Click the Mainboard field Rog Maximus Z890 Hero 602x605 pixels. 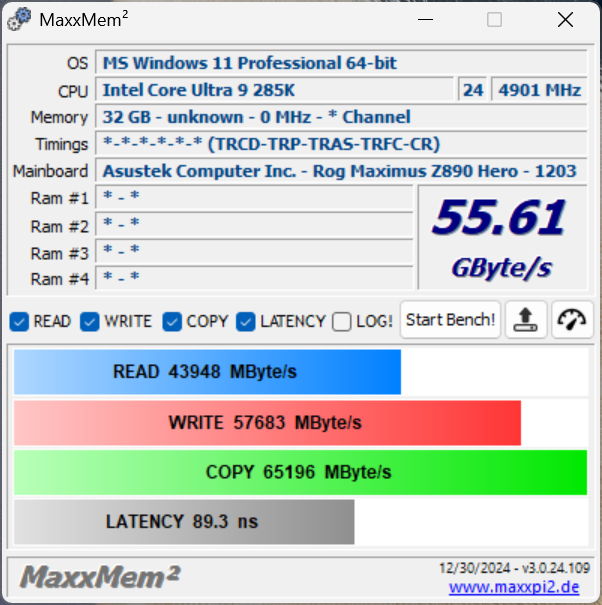coord(341,171)
